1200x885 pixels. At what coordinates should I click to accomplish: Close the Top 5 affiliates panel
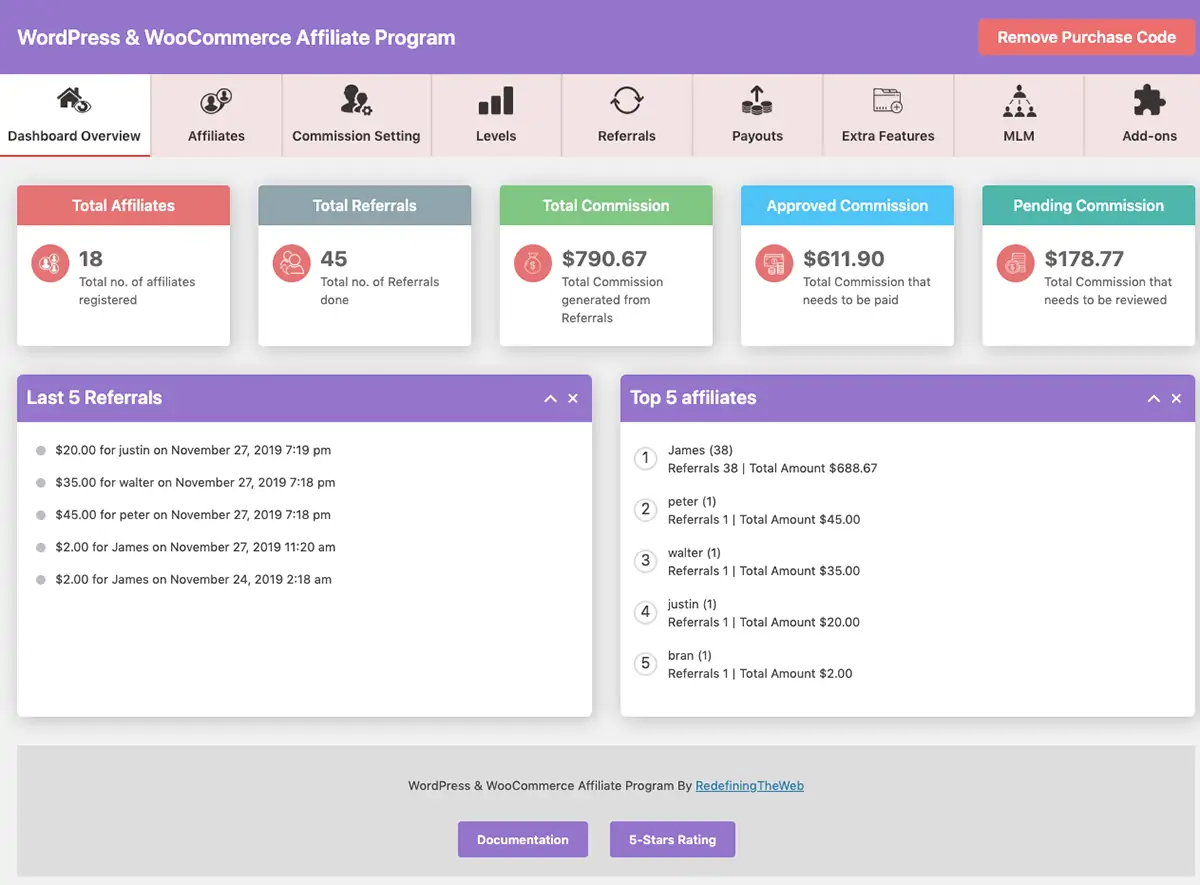1177,398
